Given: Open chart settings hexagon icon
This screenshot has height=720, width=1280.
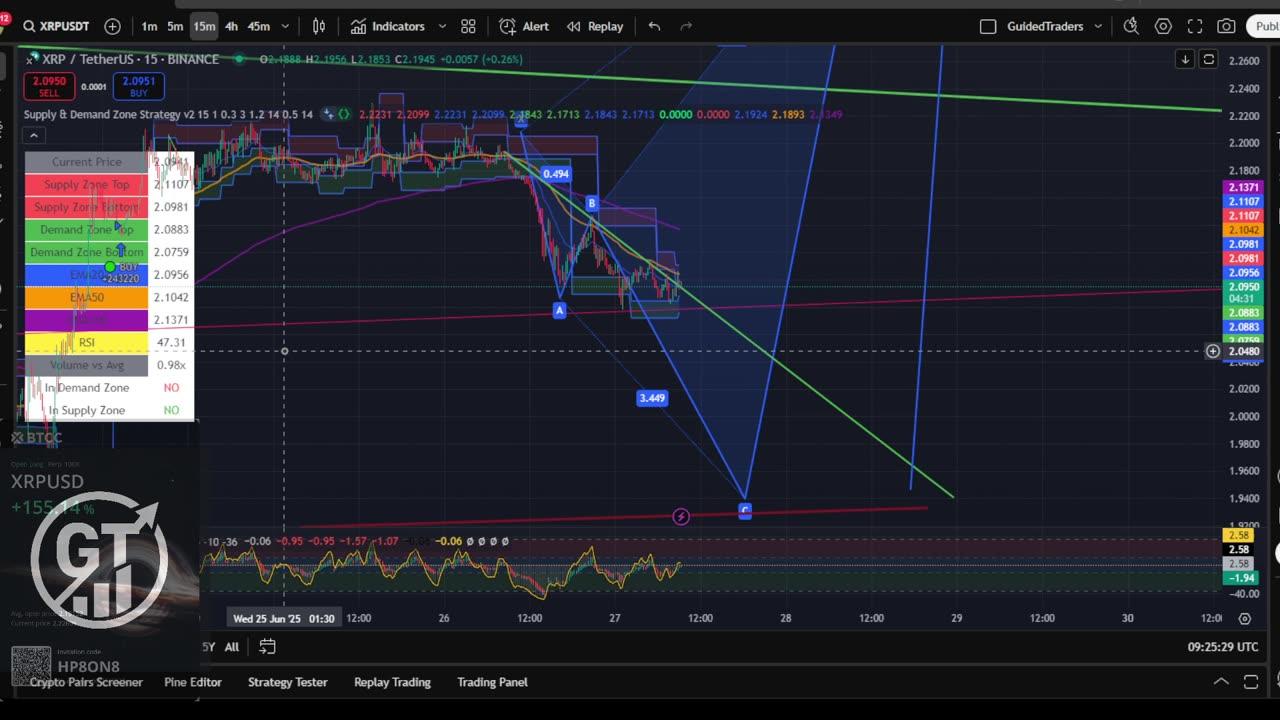Looking at the screenshot, I should 1163,26.
